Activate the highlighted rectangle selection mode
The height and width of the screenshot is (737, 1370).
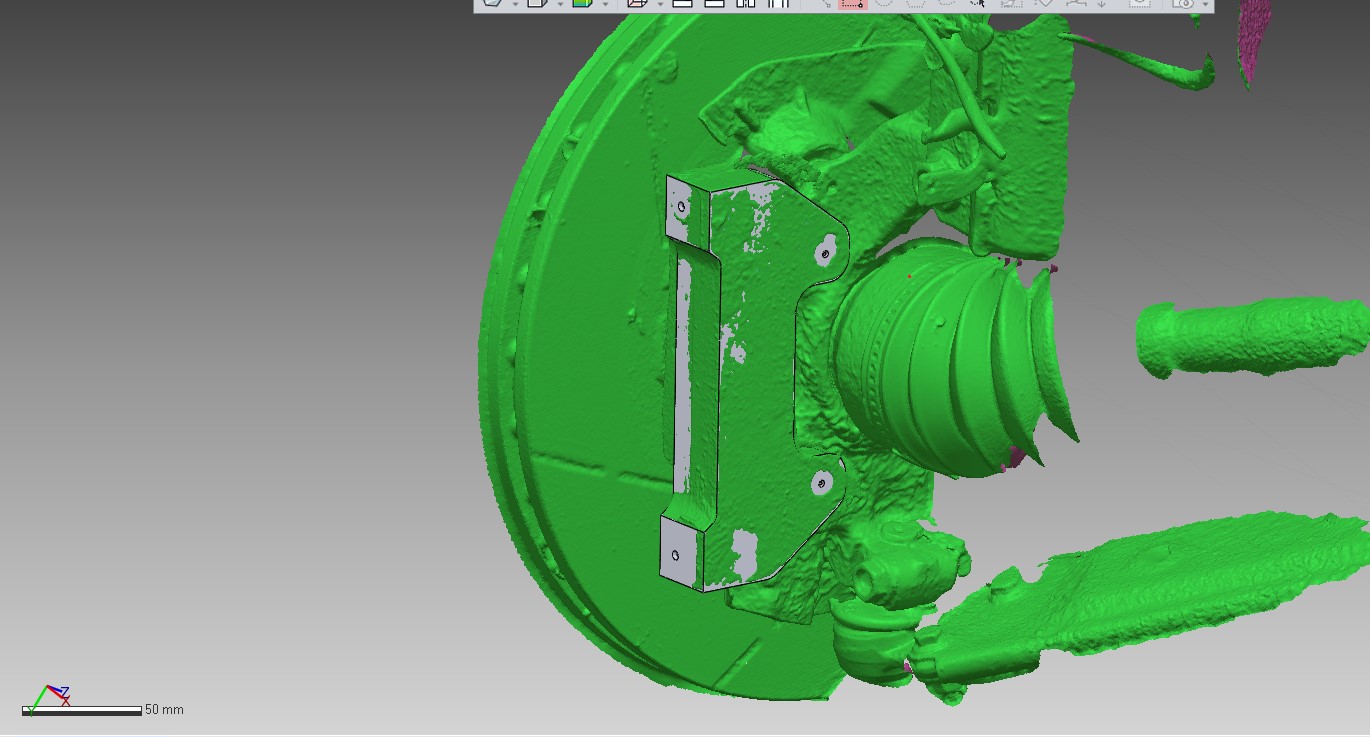[852, 3]
